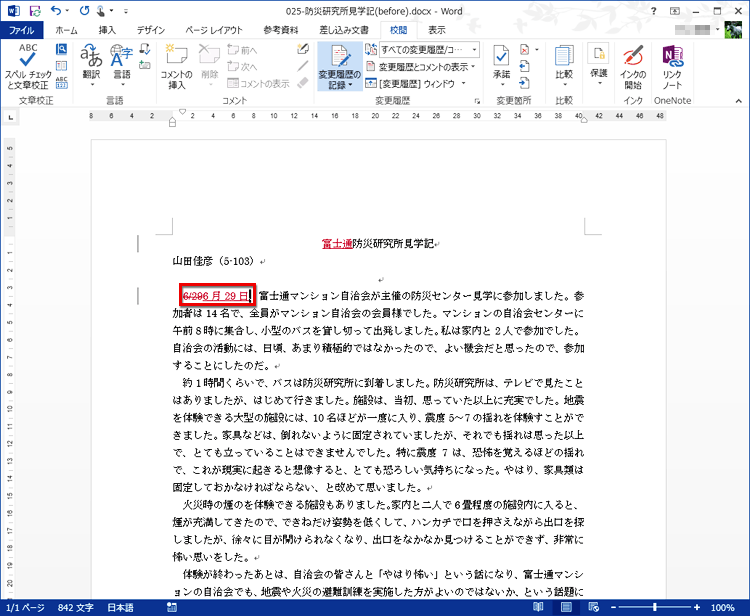Toggle 変更履歴の記録 track changes
750x616 pixels.
pyautogui.click(x=340, y=66)
